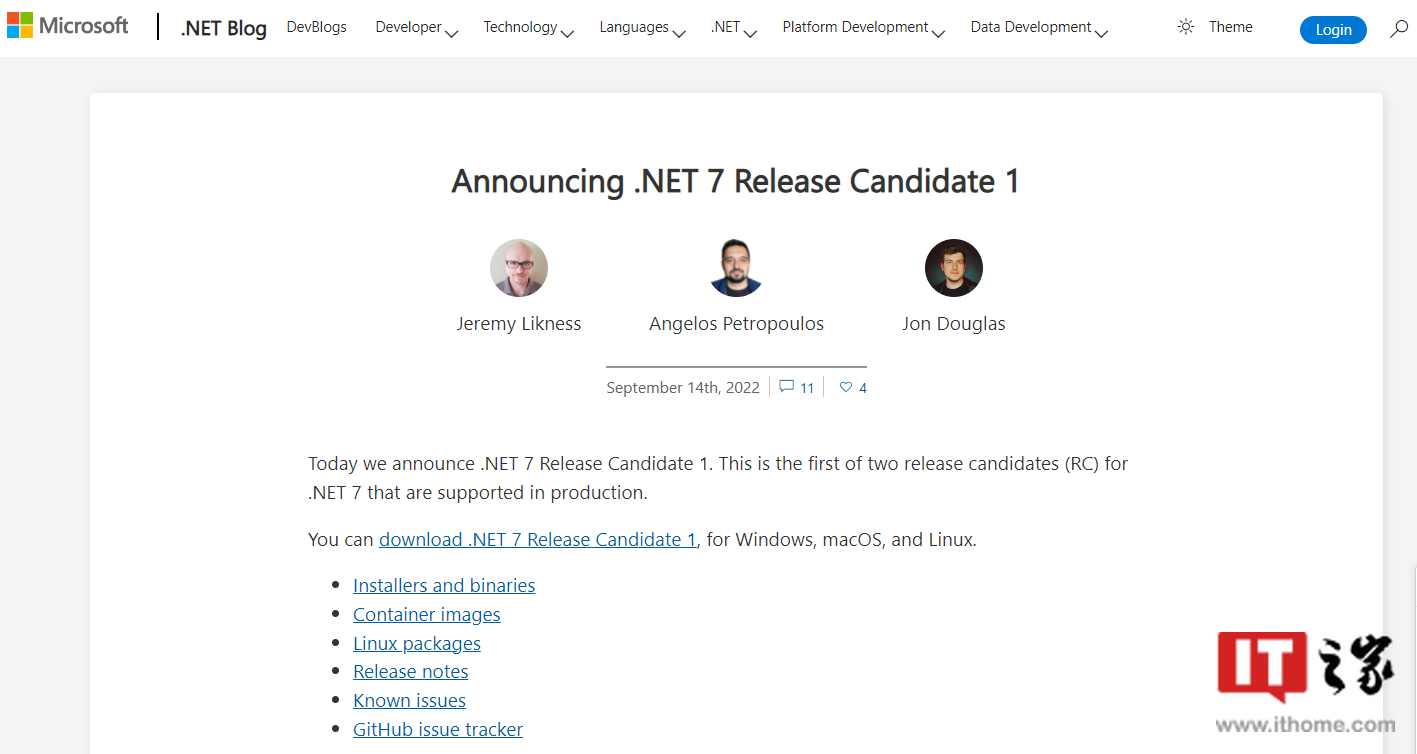Click the heart likes icon
Viewport: 1417px width, 754px height.
(x=846, y=387)
